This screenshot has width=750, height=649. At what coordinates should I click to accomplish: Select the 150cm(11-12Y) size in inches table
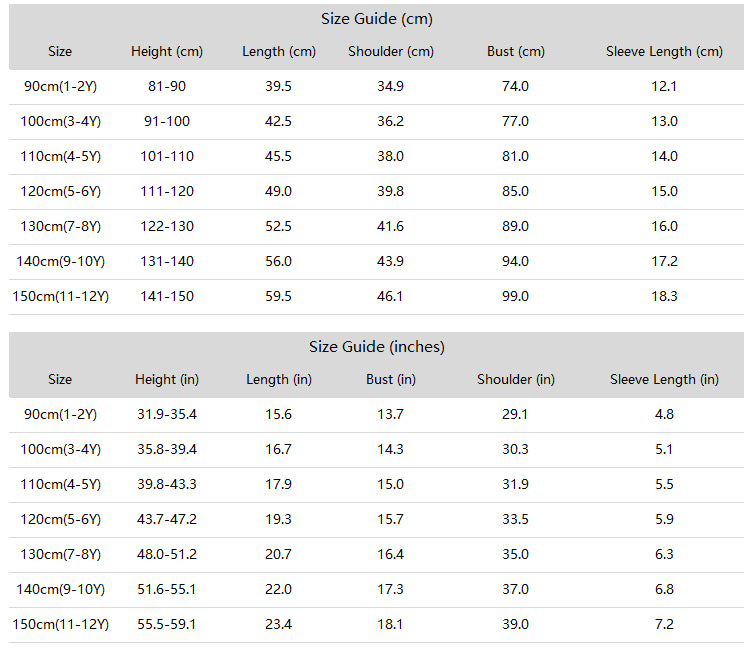pos(61,625)
